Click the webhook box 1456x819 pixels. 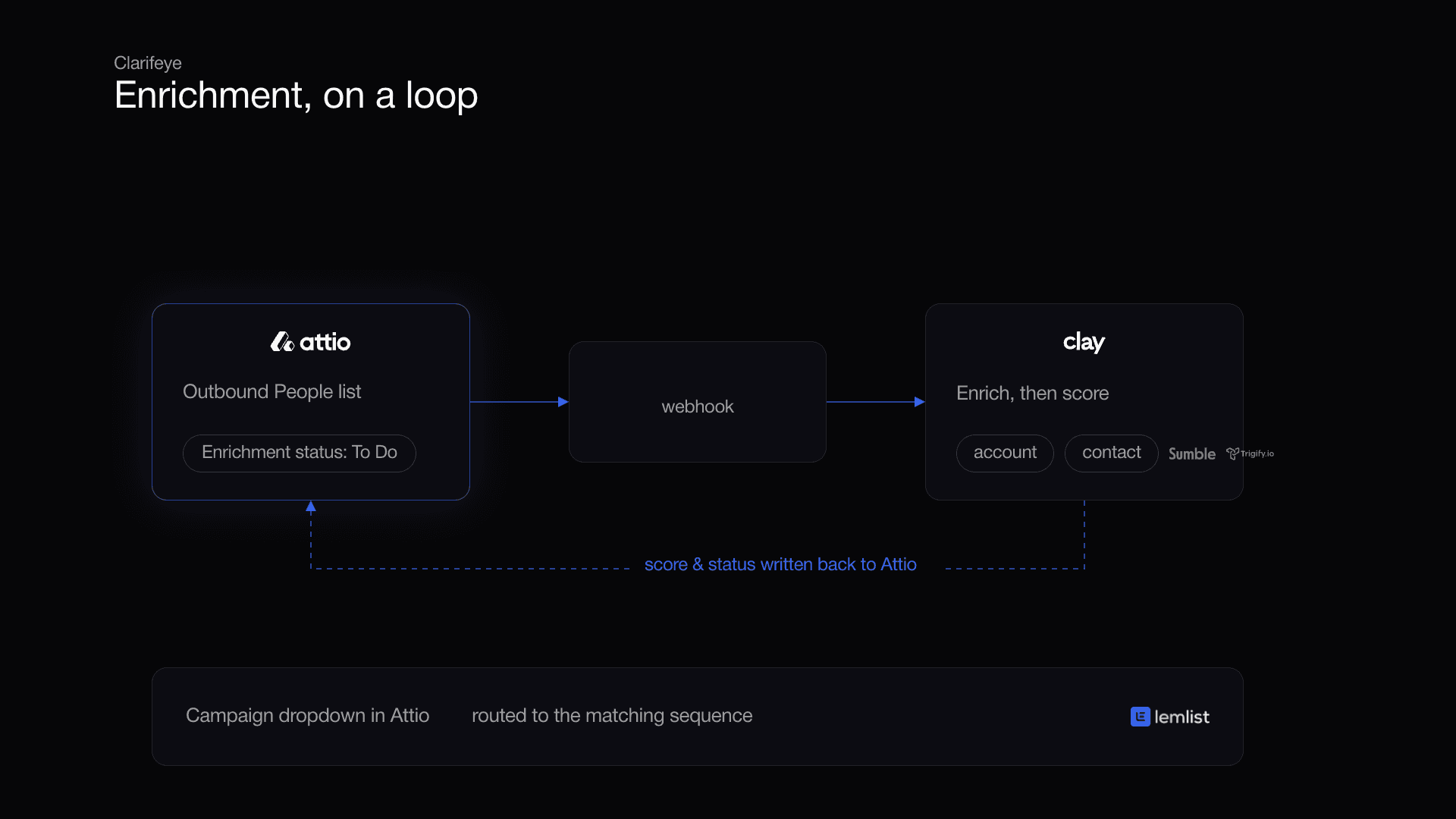pos(698,402)
